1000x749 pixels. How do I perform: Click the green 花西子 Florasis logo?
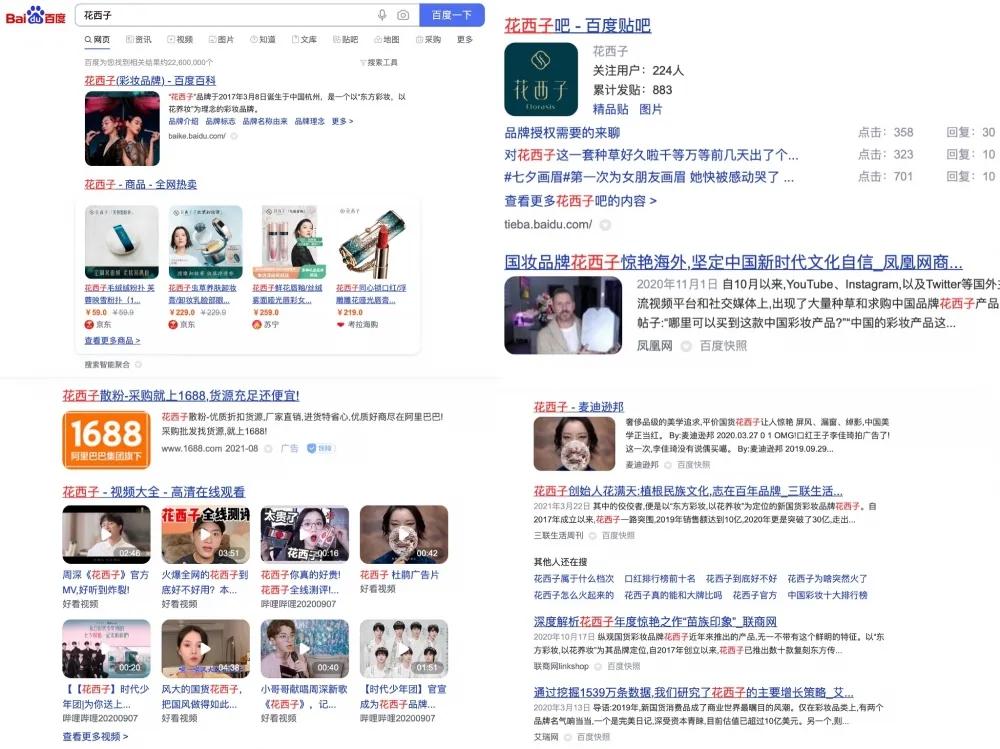tap(541, 79)
